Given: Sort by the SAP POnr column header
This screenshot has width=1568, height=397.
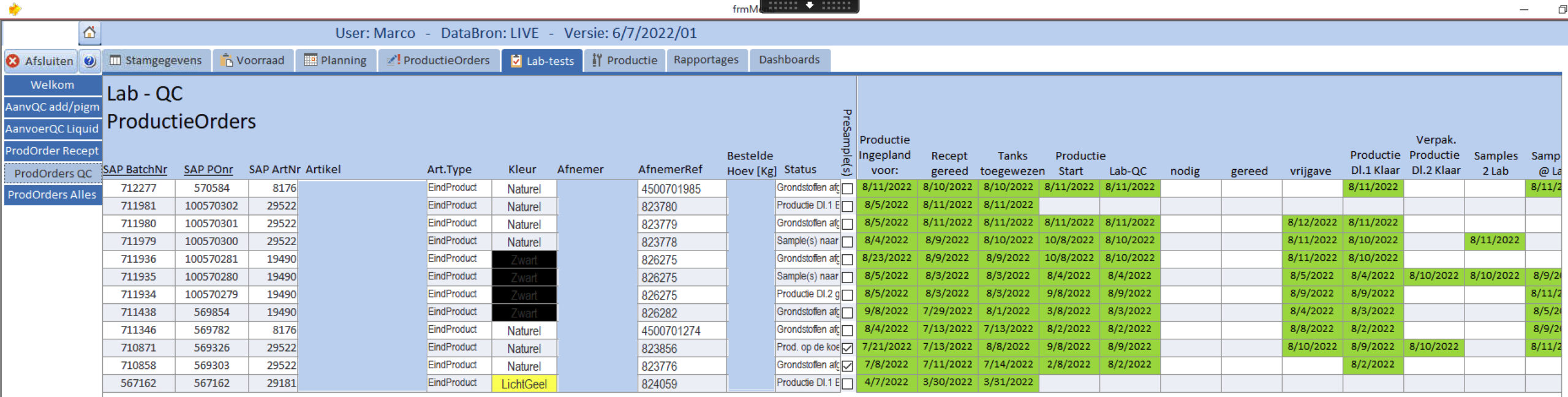Looking at the screenshot, I should 208,170.
